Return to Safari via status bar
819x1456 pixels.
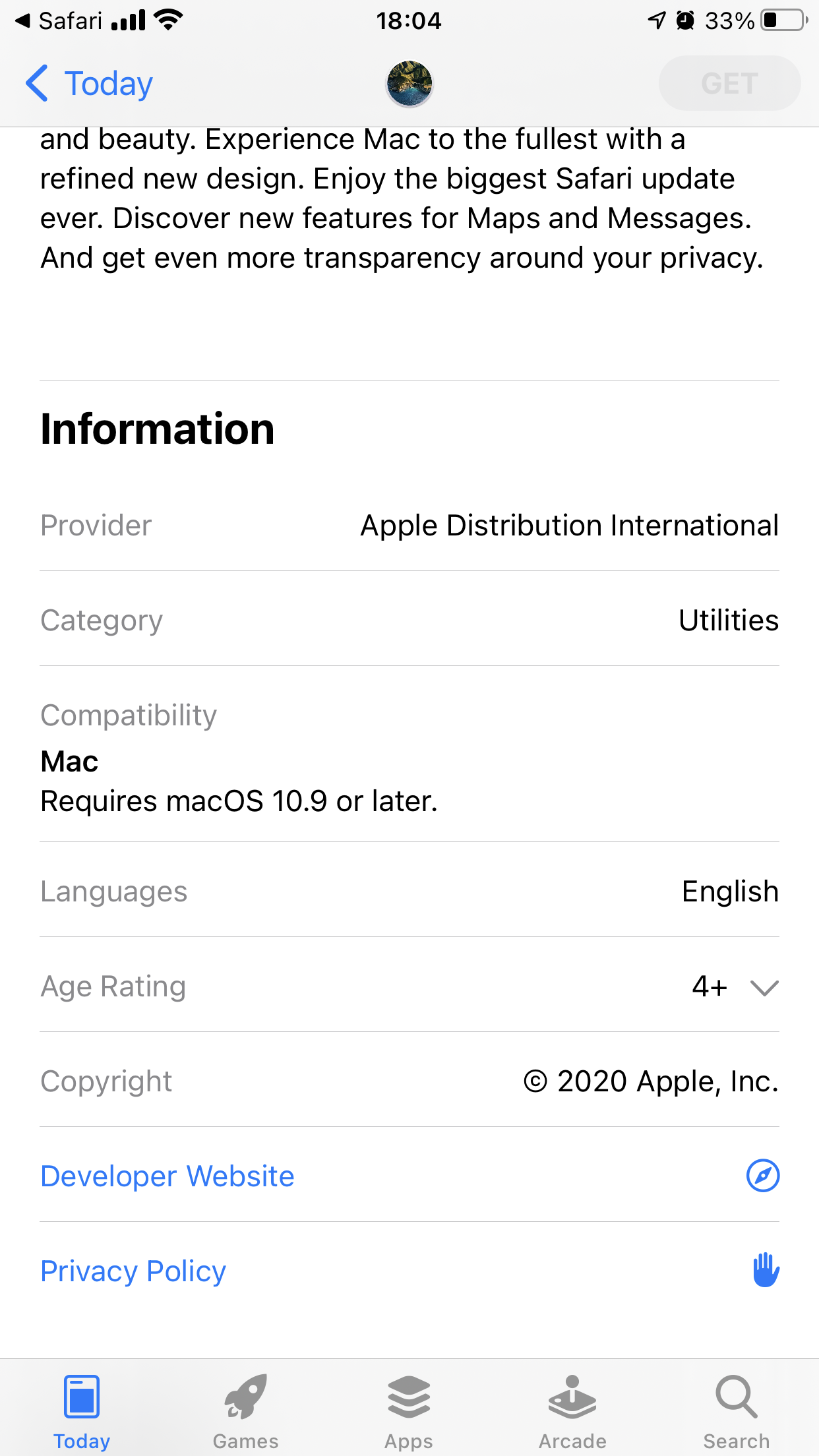click(x=59, y=21)
